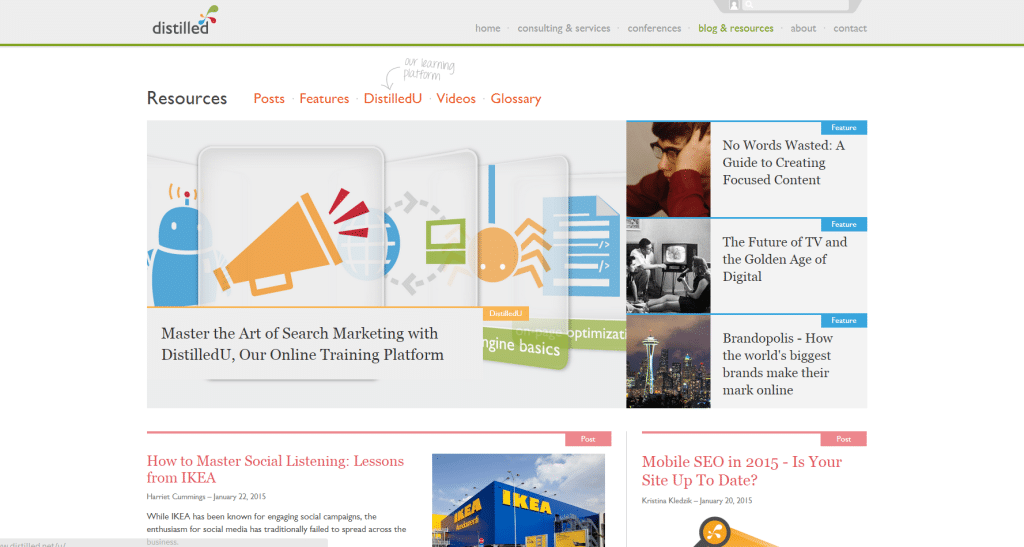Image resolution: width=1024 pixels, height=547 pixels.
Task: Click the Post tag above Mobile SEO article
Action: click(844, 439)
